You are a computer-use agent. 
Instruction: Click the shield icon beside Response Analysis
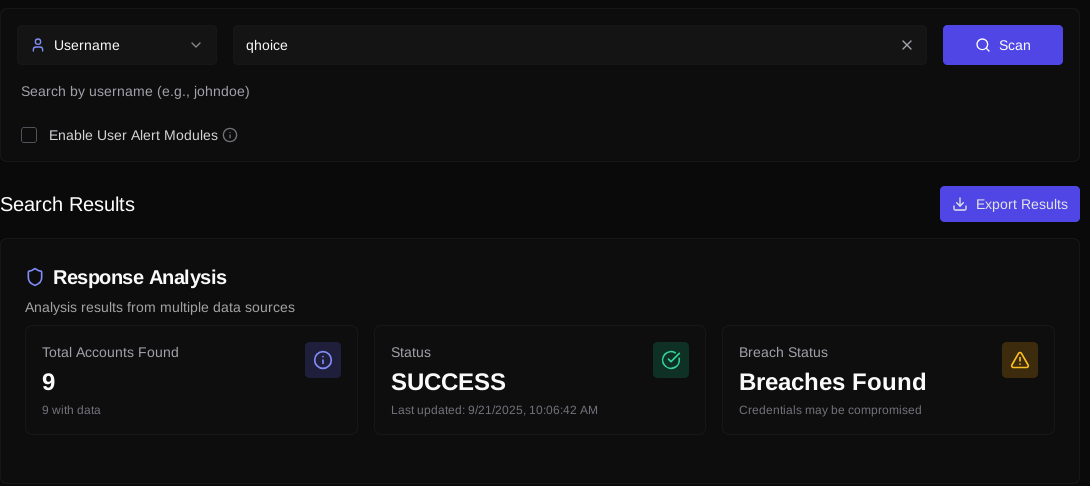coord(35,277)
